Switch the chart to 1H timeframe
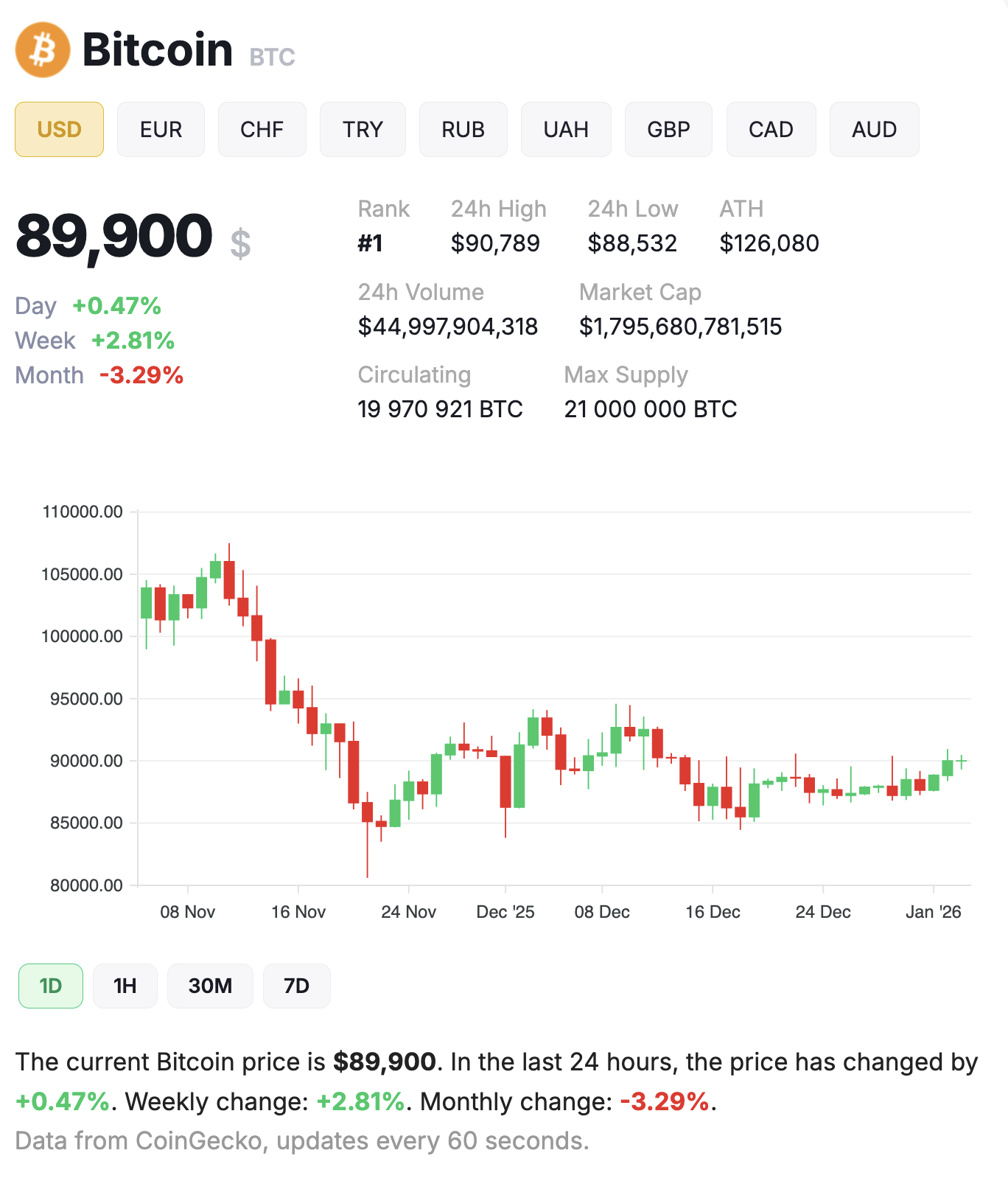The image size is (1008, 1181). pos(125,985)
